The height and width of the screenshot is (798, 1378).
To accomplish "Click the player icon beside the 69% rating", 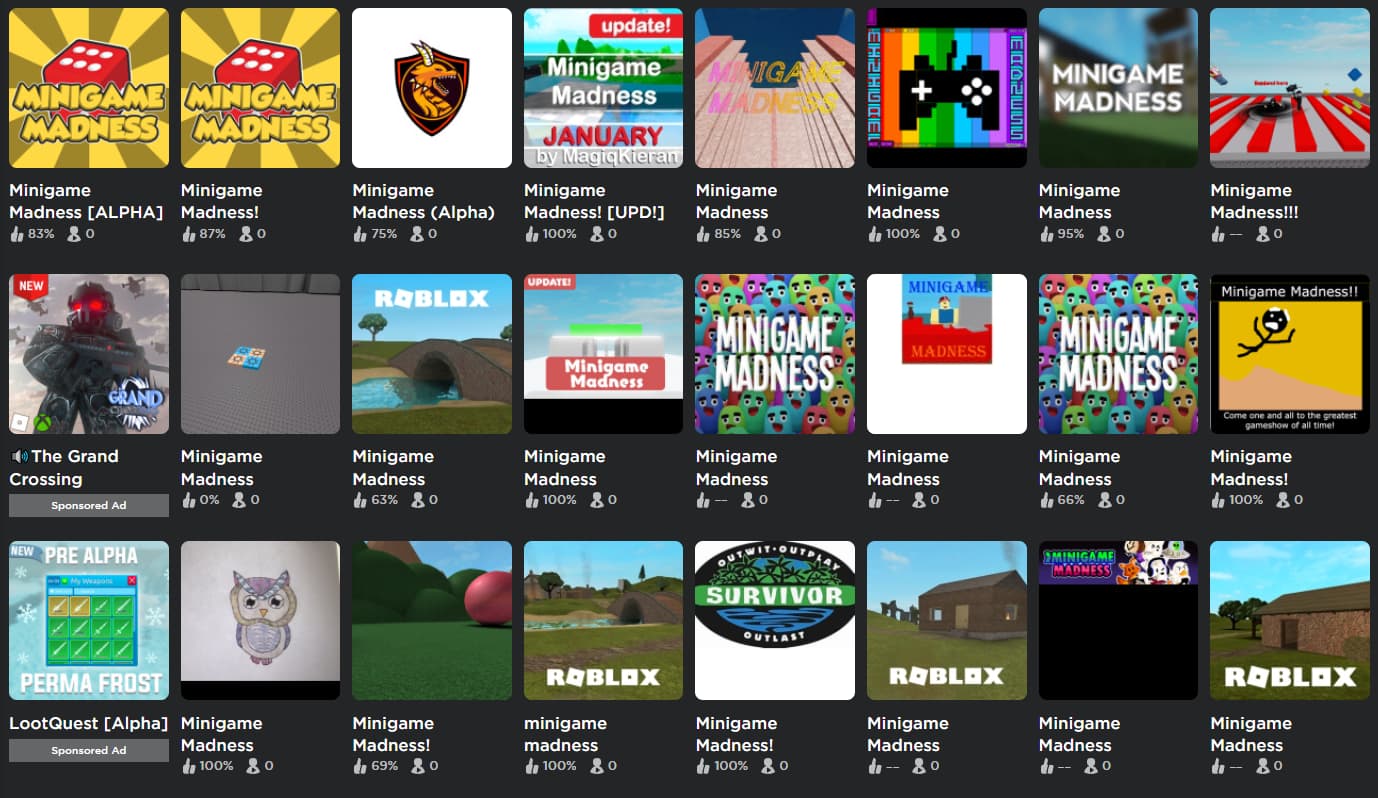I will point(418,766).
